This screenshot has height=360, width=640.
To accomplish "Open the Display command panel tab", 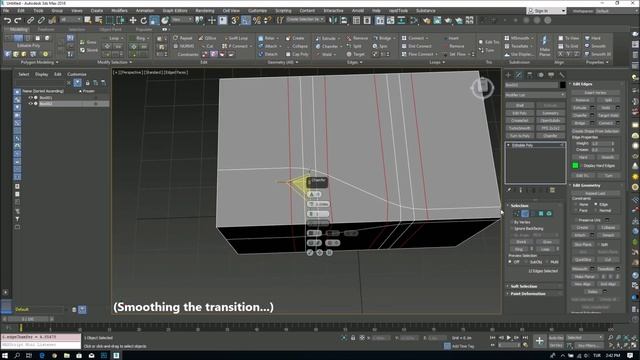I will coord(551,75).
